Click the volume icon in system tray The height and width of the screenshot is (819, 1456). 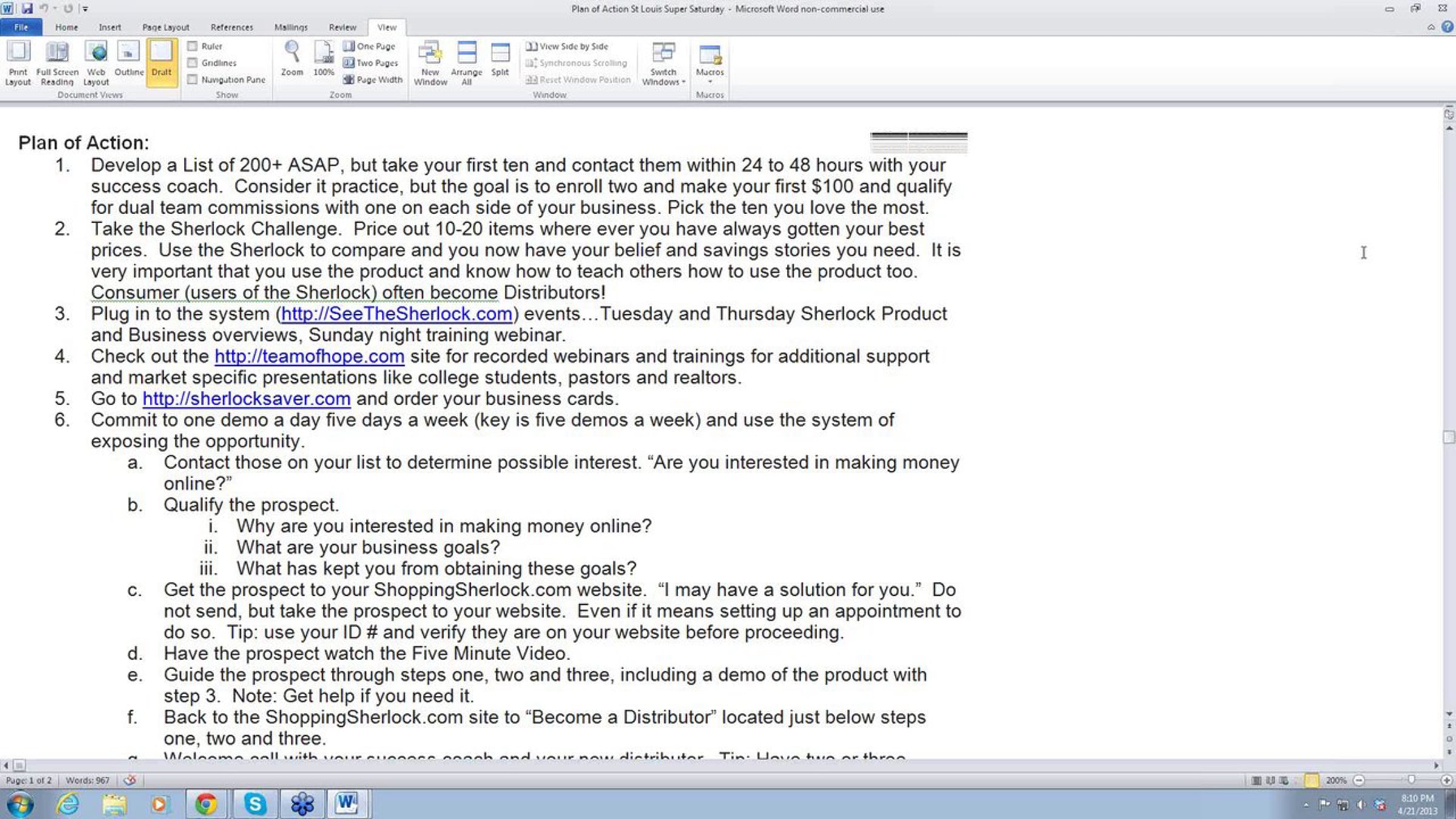pos(1361,805)
